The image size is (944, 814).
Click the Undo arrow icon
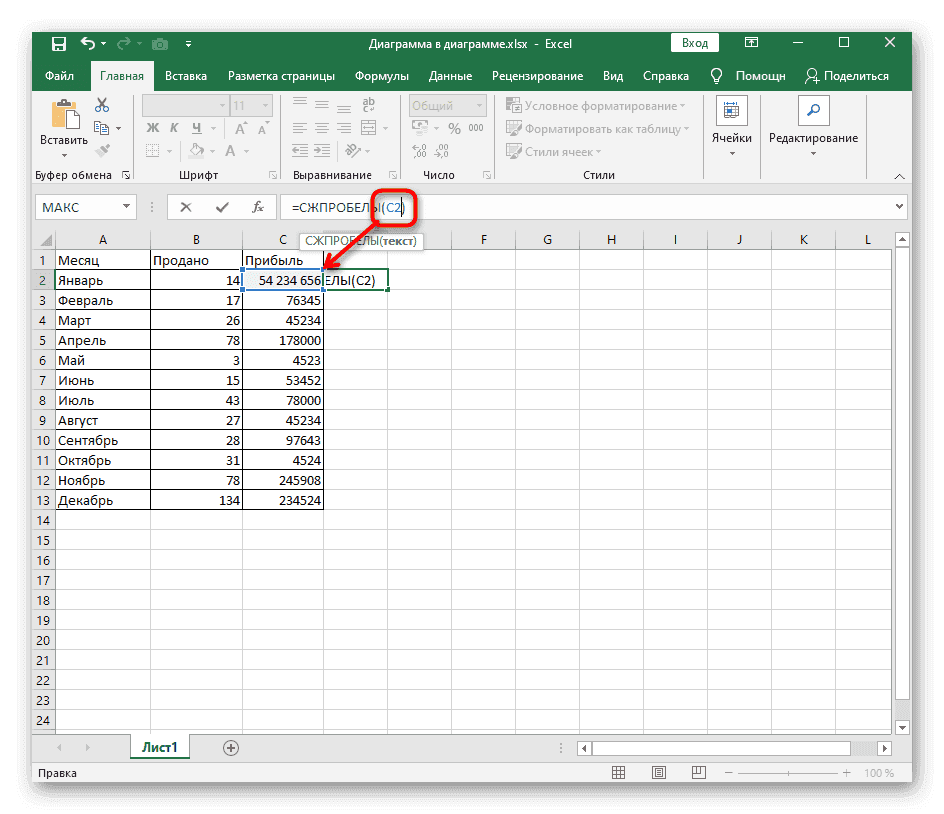click(x=88, y=44)
